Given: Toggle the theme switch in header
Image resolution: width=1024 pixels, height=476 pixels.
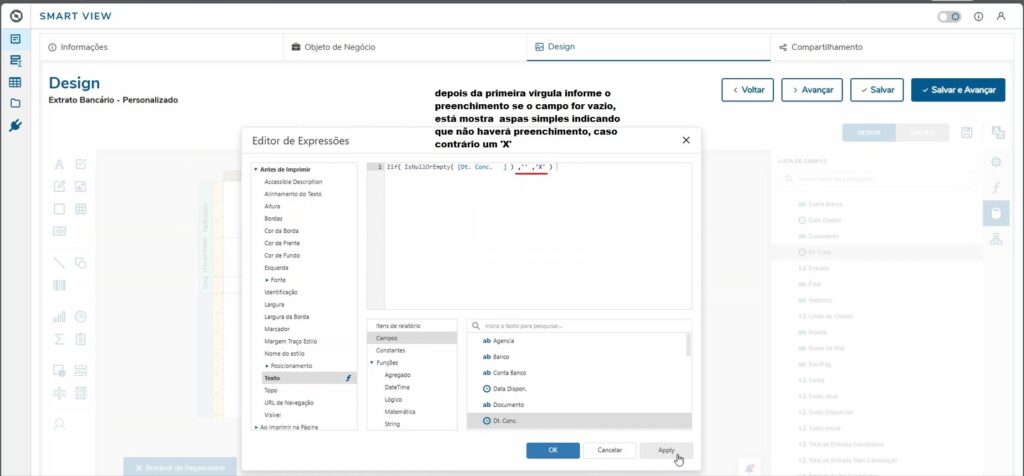Looking at the screenshot, I should [949, 17].
